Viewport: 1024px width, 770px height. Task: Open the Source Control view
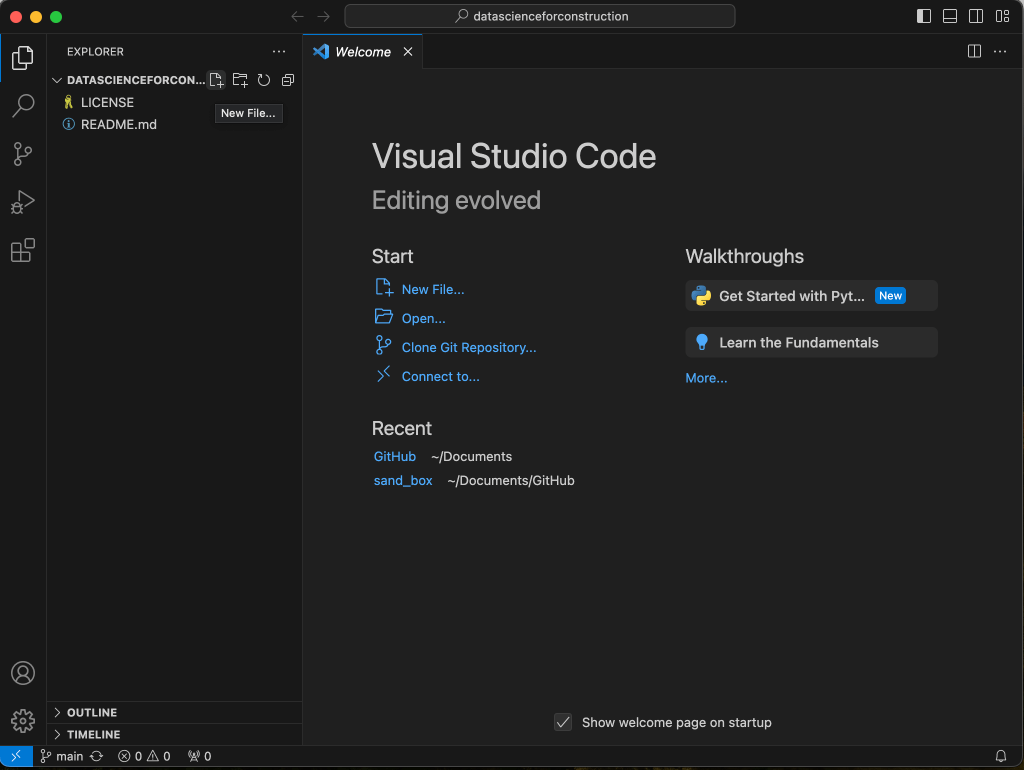click(23, 154)
